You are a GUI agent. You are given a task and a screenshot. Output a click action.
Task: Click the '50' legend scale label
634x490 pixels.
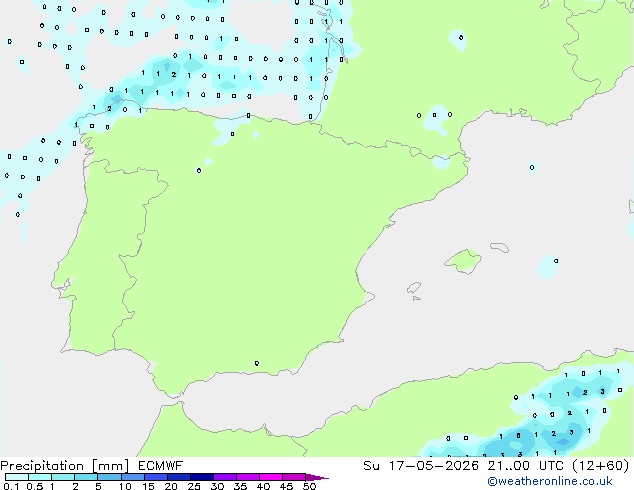309,486
